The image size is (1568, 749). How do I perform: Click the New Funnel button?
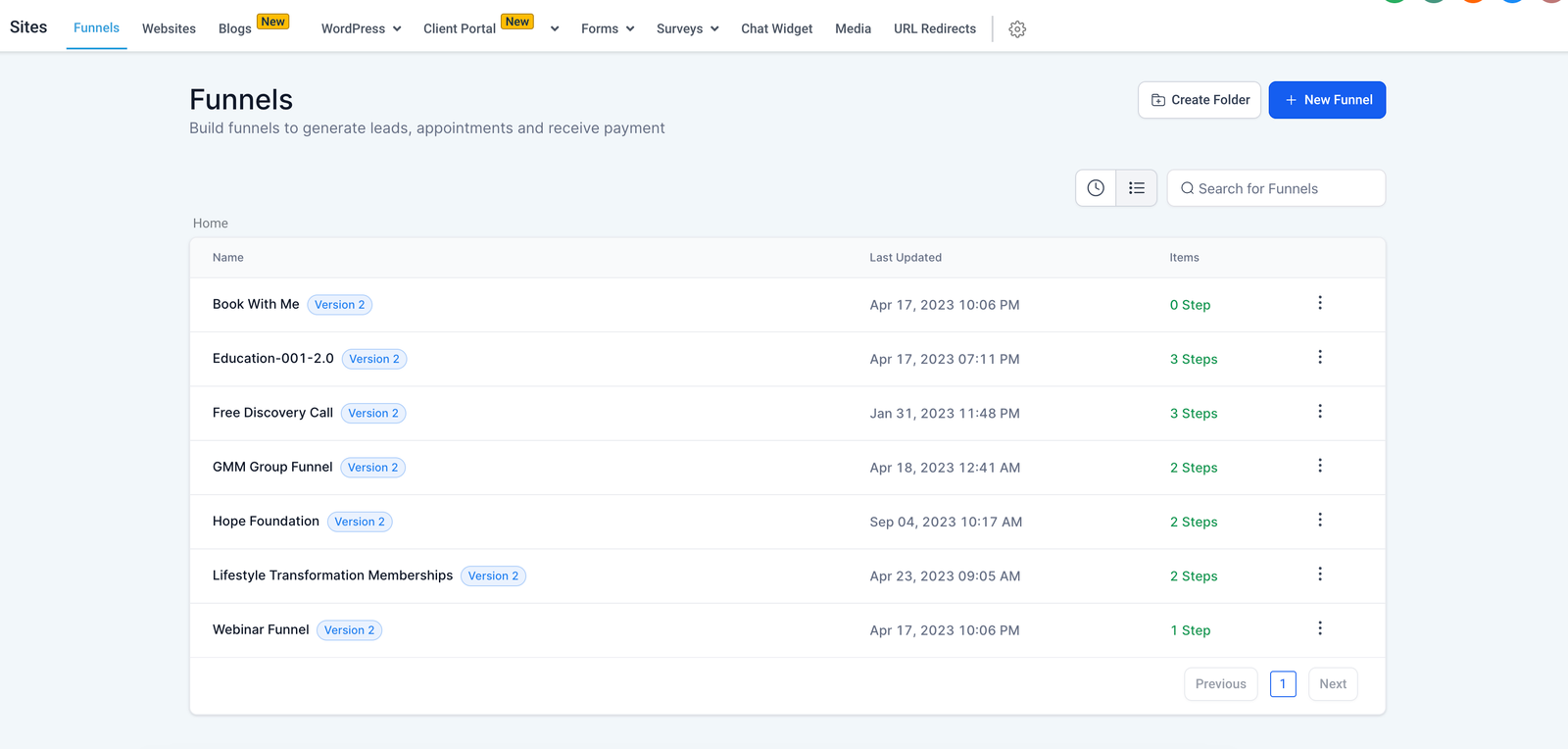point(1327,100)
